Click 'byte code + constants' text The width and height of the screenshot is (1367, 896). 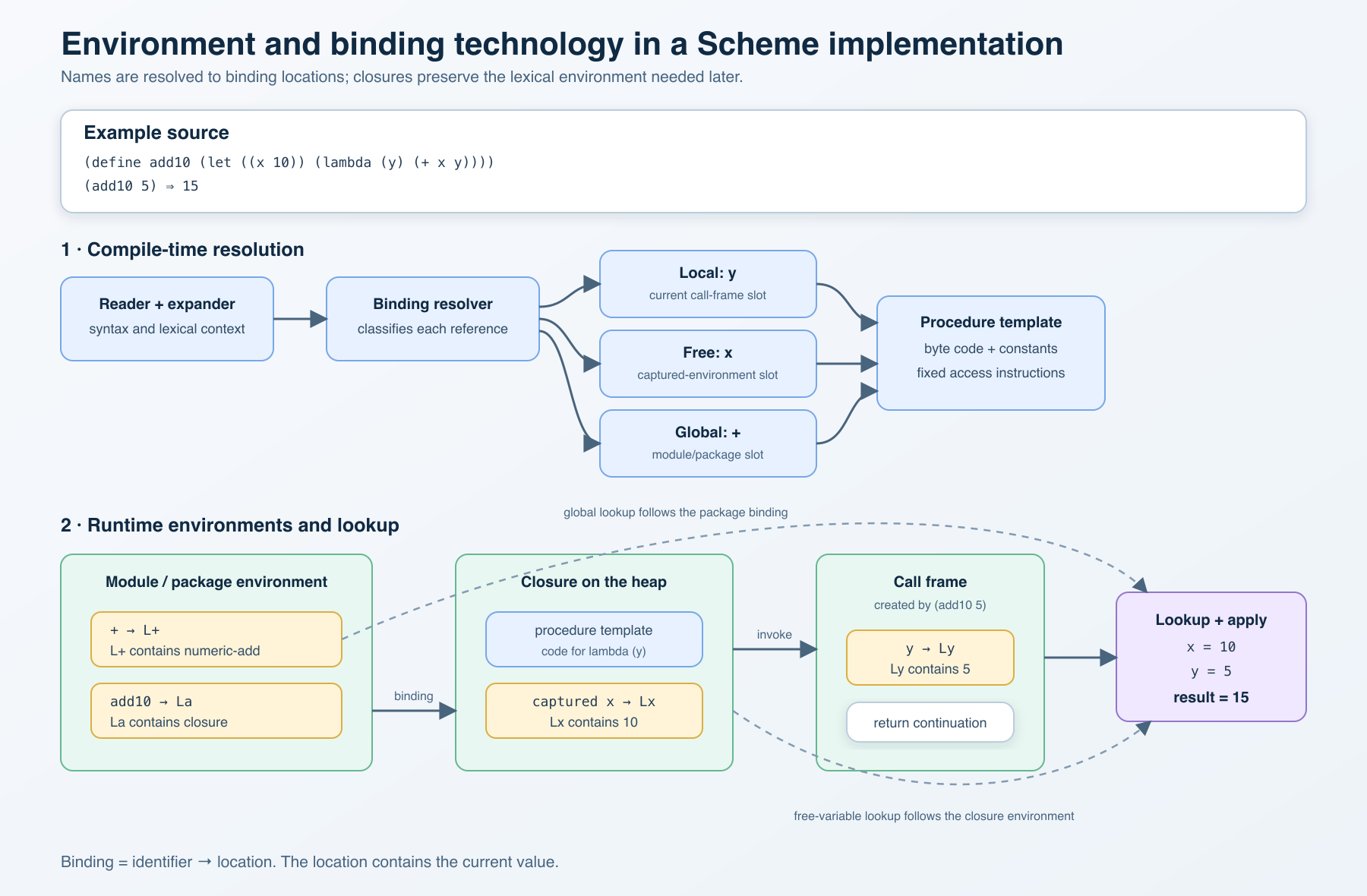click(991, 349)
